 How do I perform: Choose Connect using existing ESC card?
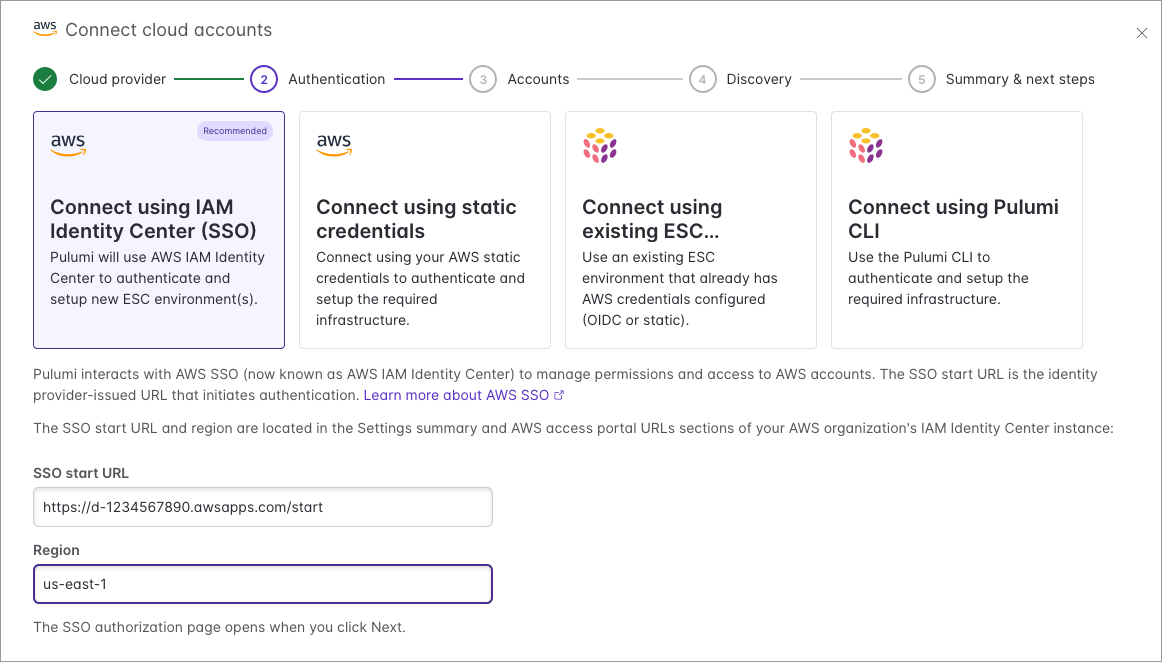click(691, 230)
